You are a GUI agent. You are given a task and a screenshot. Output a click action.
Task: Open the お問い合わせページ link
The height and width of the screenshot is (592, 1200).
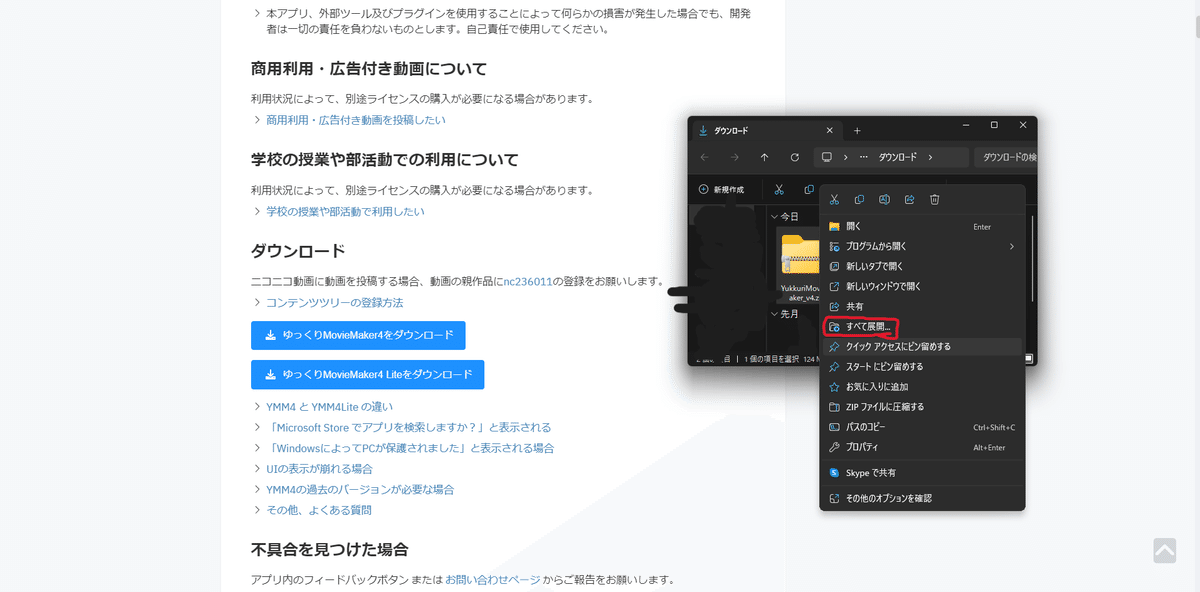[x=493, y=579]
